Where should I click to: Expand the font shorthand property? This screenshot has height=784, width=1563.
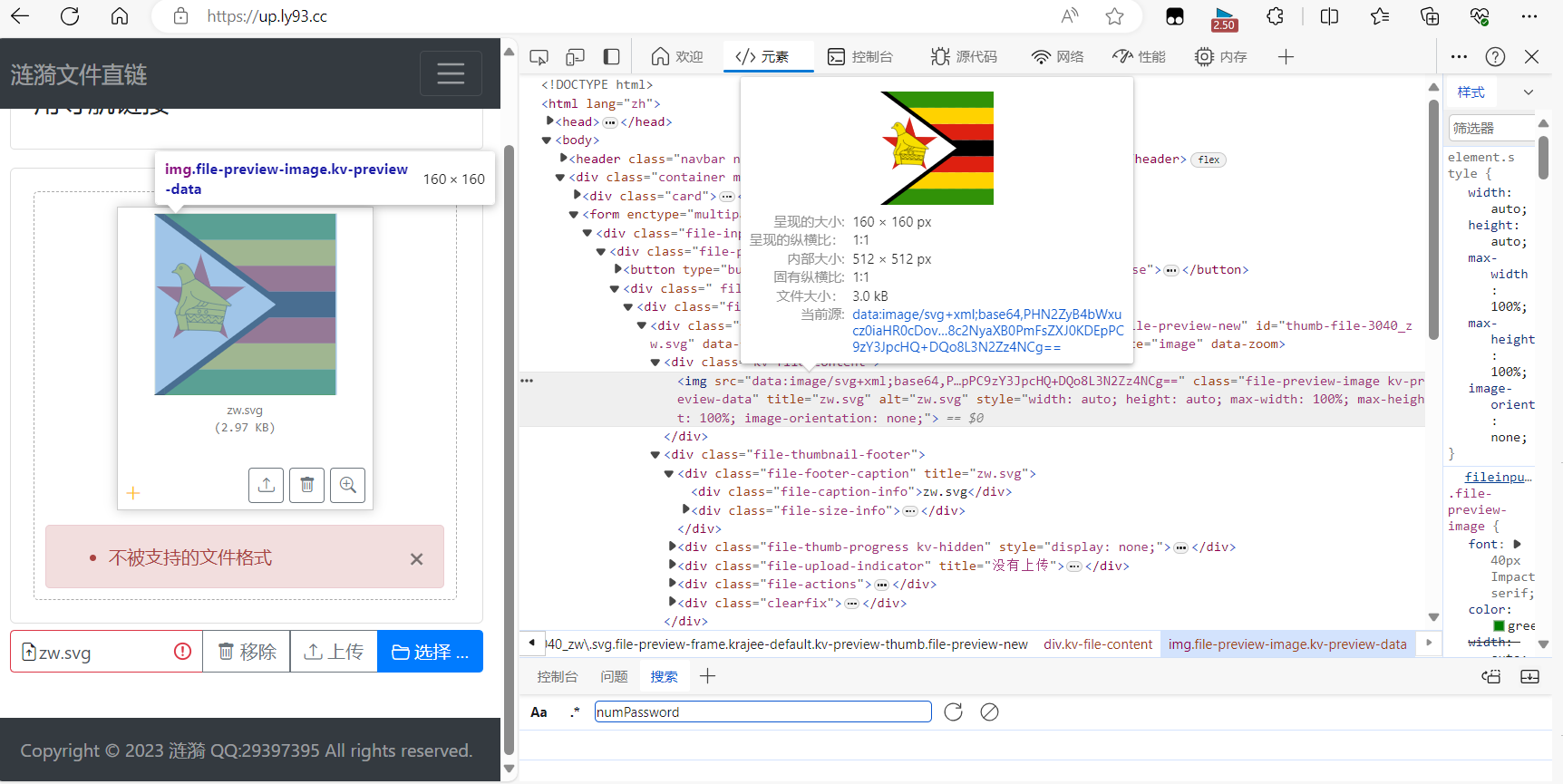(1518, 544)
